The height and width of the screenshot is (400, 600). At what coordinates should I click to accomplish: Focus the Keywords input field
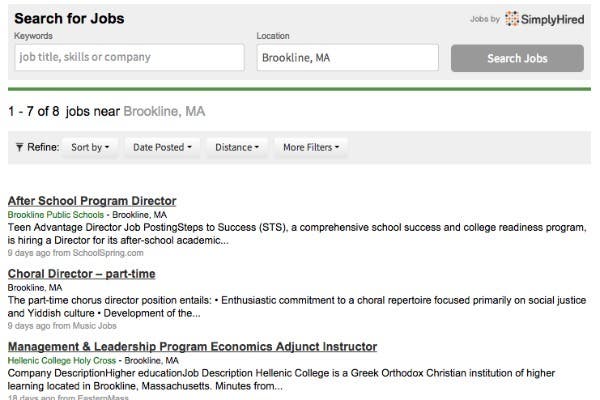(129, 58)
